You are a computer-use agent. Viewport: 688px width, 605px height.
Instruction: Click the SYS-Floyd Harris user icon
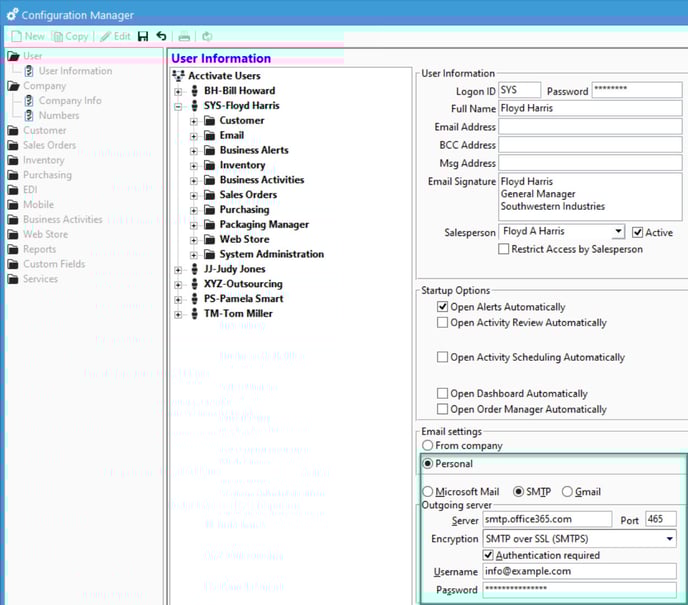(x=194, y=106)
